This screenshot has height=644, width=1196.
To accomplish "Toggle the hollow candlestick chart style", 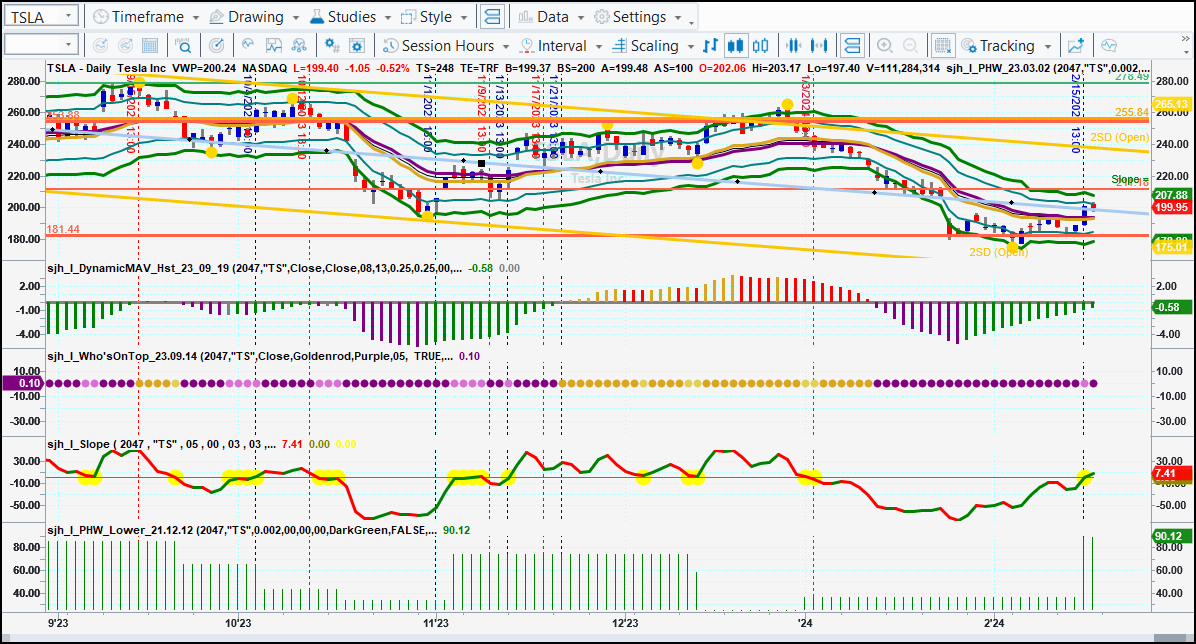I will coord(760,46).
